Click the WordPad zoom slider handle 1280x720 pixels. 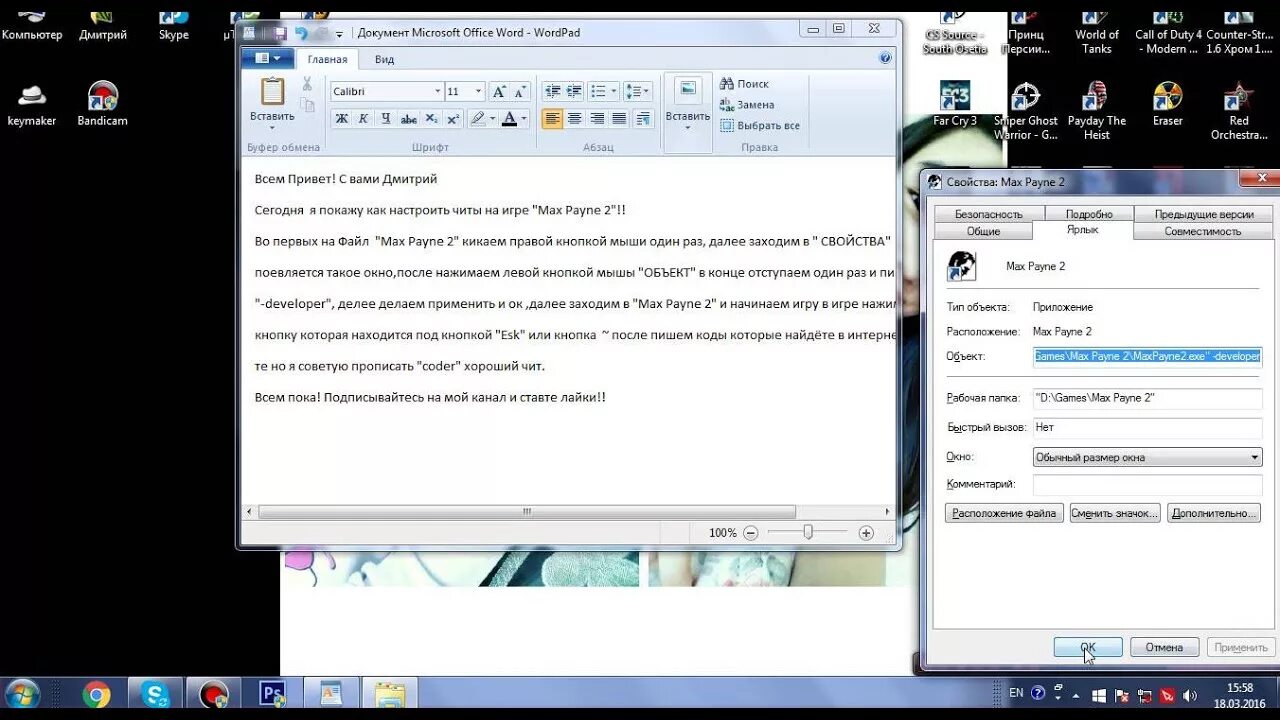[x=808, y=533]
